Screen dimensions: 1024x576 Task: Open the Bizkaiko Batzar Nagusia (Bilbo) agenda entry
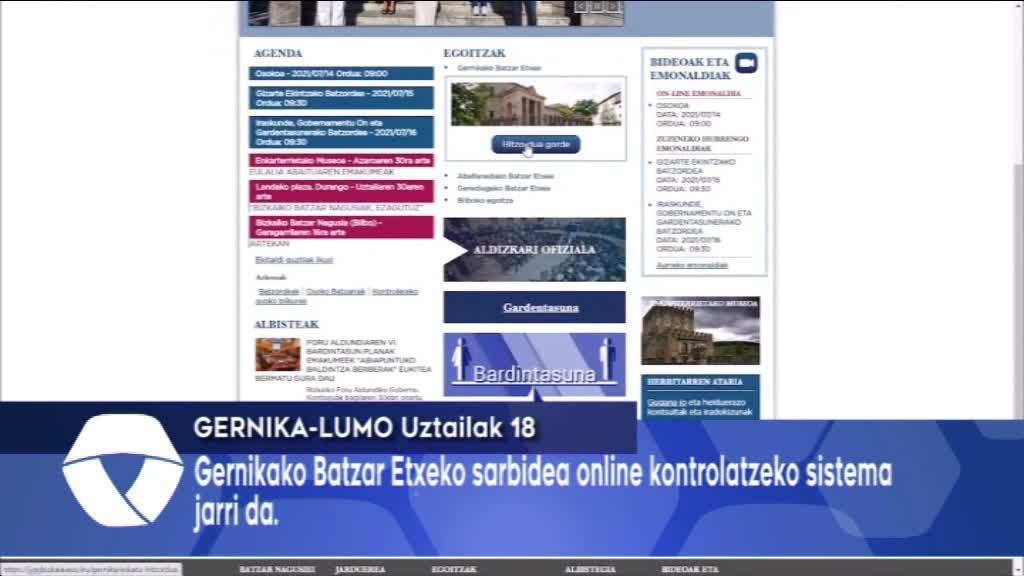(x=341, y=227)
